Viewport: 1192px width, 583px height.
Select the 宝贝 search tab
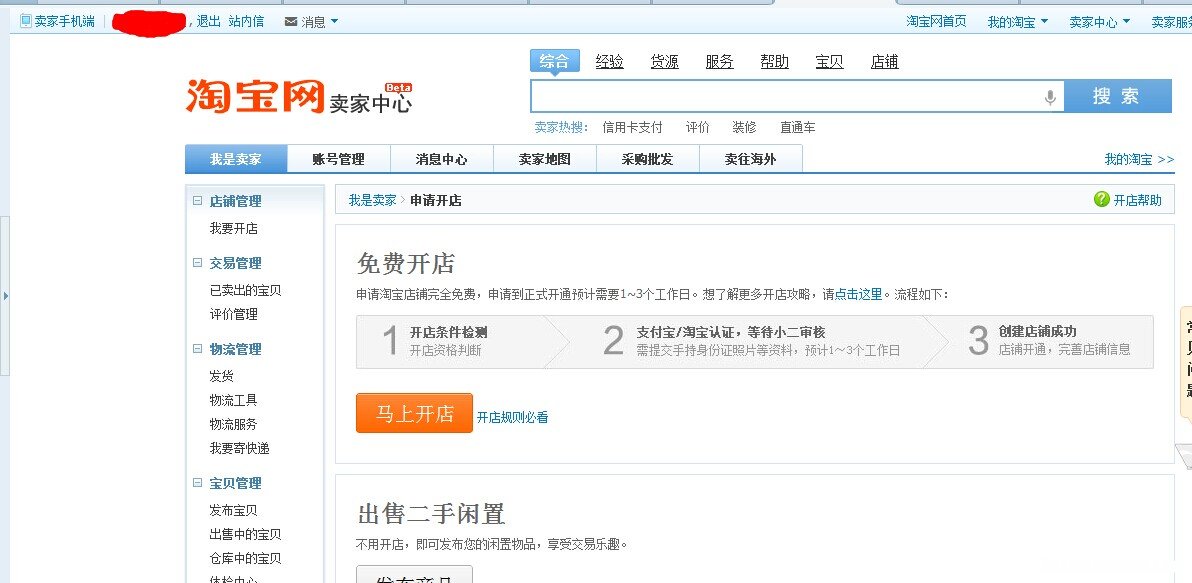click(x=829, y=62)
